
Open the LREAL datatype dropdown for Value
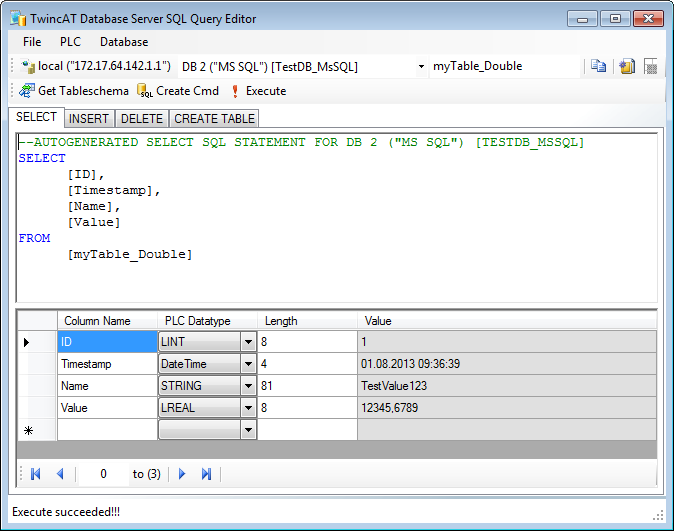[x=248, y=408]
